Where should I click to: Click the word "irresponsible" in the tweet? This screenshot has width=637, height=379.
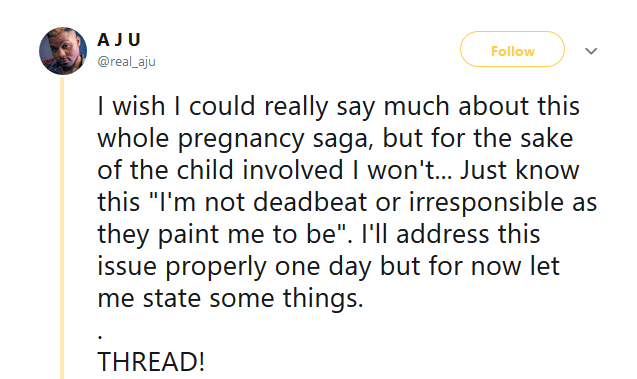pos(486,203)
